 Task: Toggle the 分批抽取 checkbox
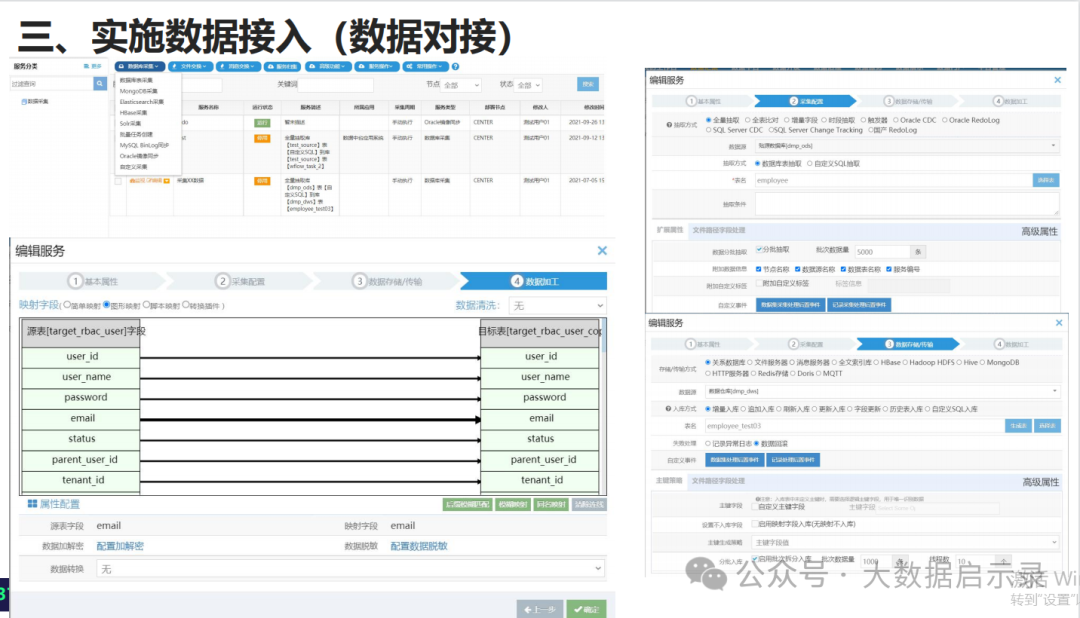click(759, 249)
